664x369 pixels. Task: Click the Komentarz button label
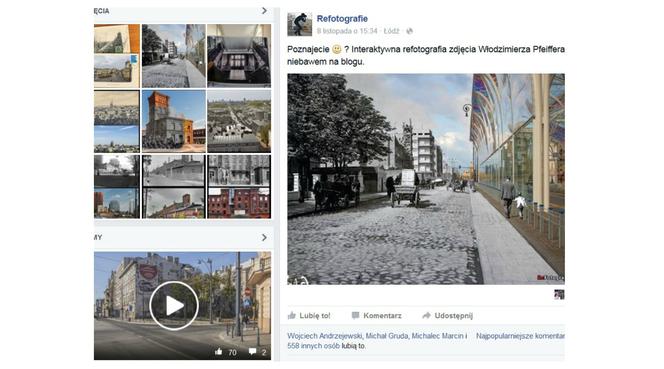pyautogui.click(x=382, y=316)
